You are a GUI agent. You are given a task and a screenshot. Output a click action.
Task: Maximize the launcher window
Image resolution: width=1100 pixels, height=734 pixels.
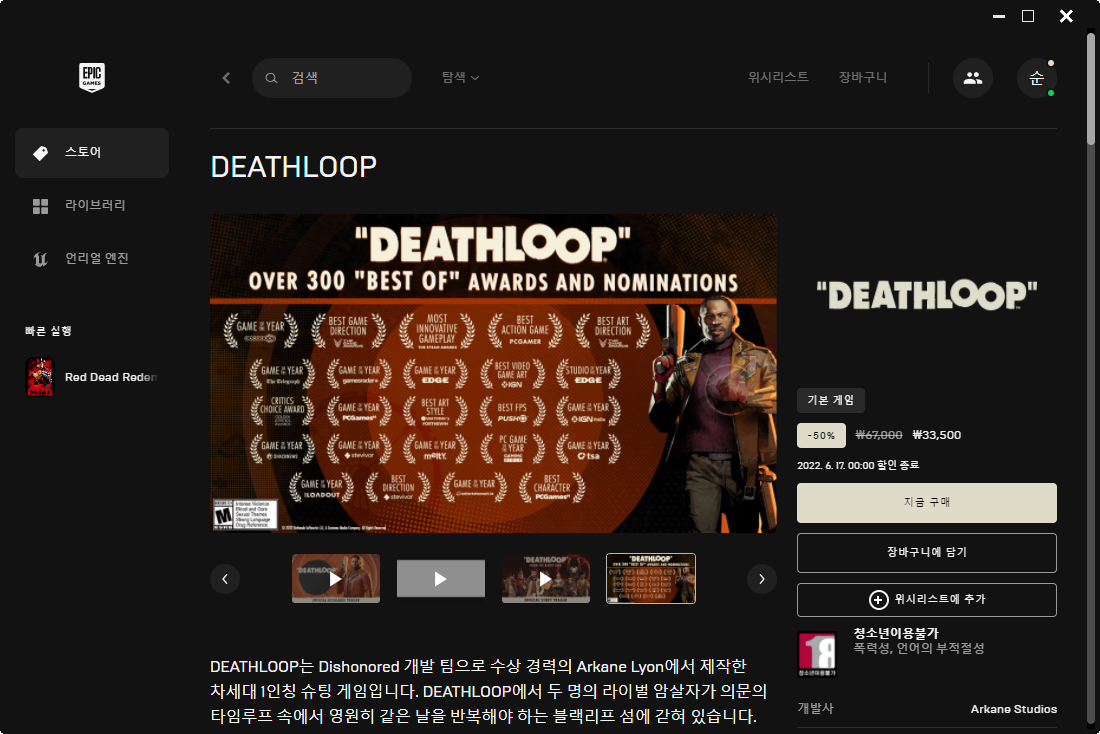(x=1028, y=16)
